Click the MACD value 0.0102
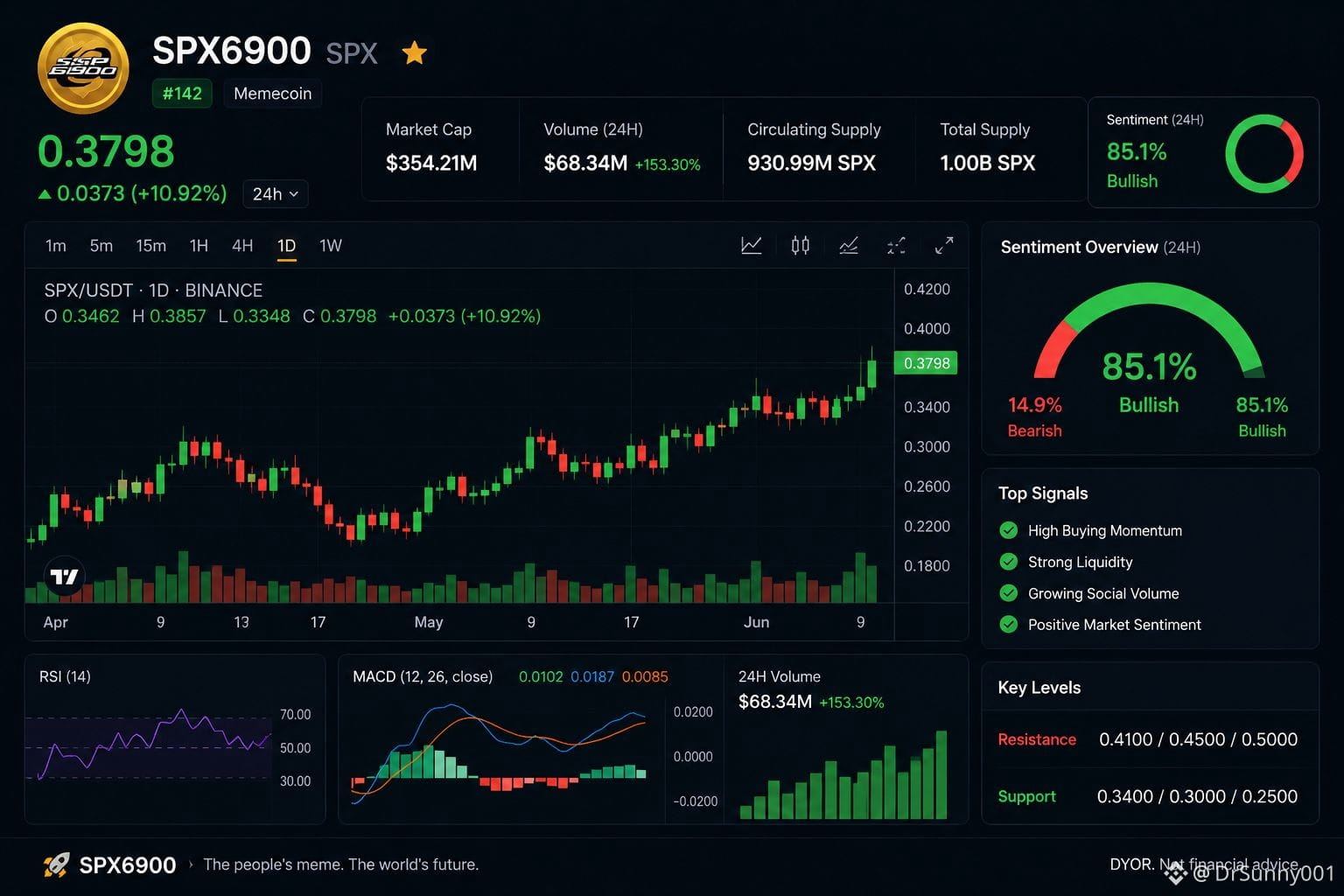1344x896 pixels. coord(541,676)
